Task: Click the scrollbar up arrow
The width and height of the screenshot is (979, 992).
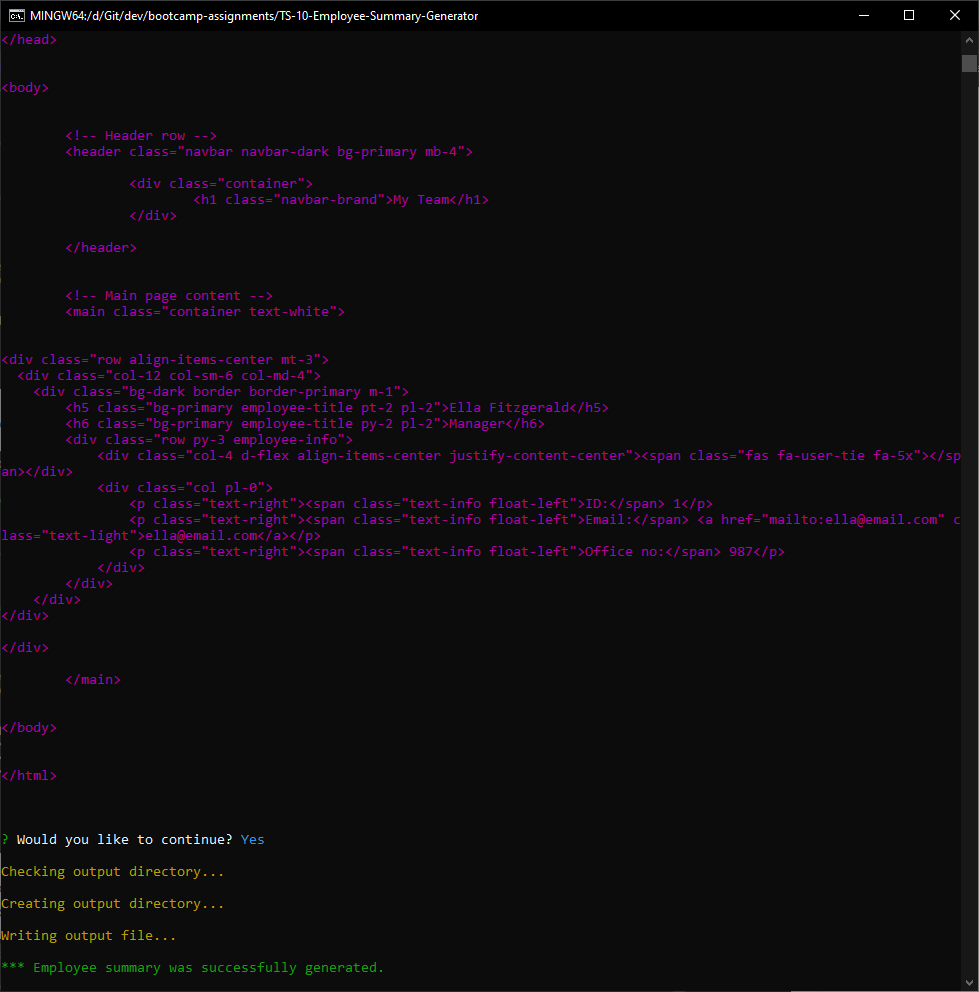Action: click(967, 40)
